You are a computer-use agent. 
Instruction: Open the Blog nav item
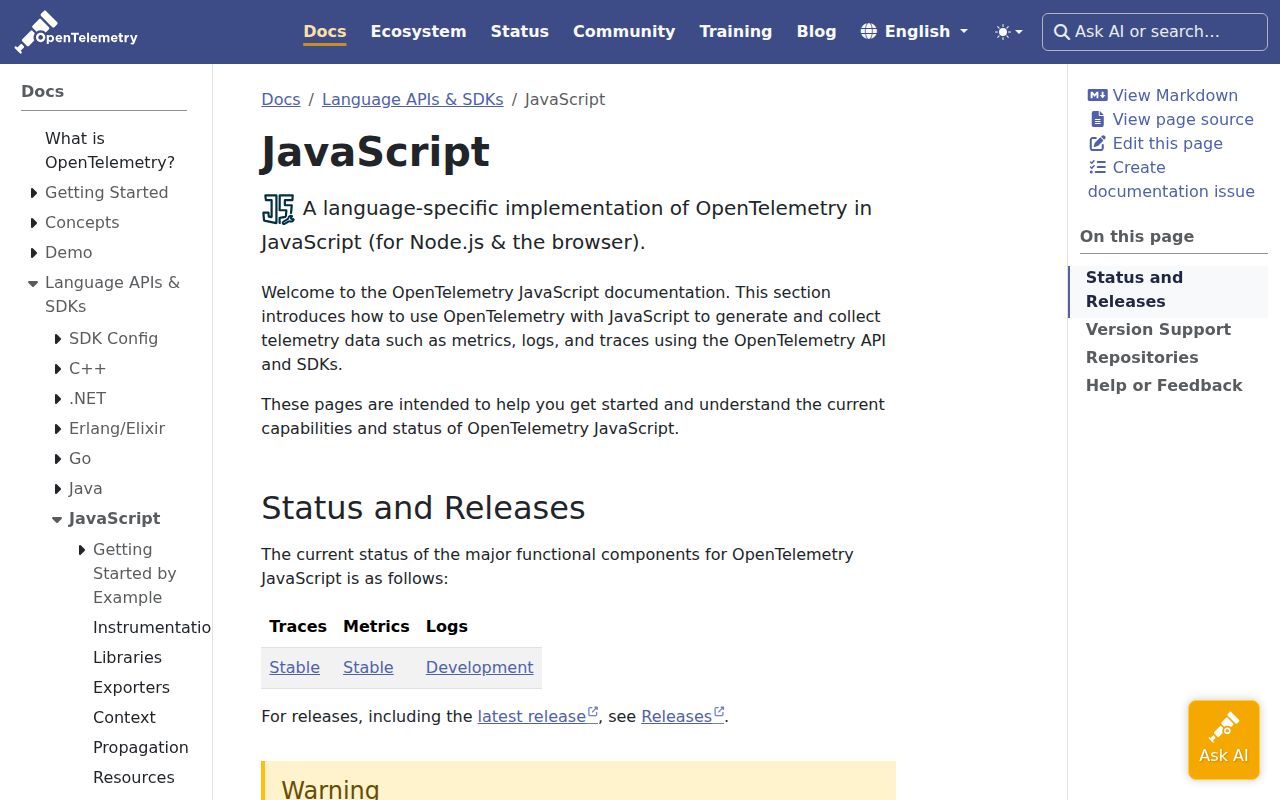(816, 32)
